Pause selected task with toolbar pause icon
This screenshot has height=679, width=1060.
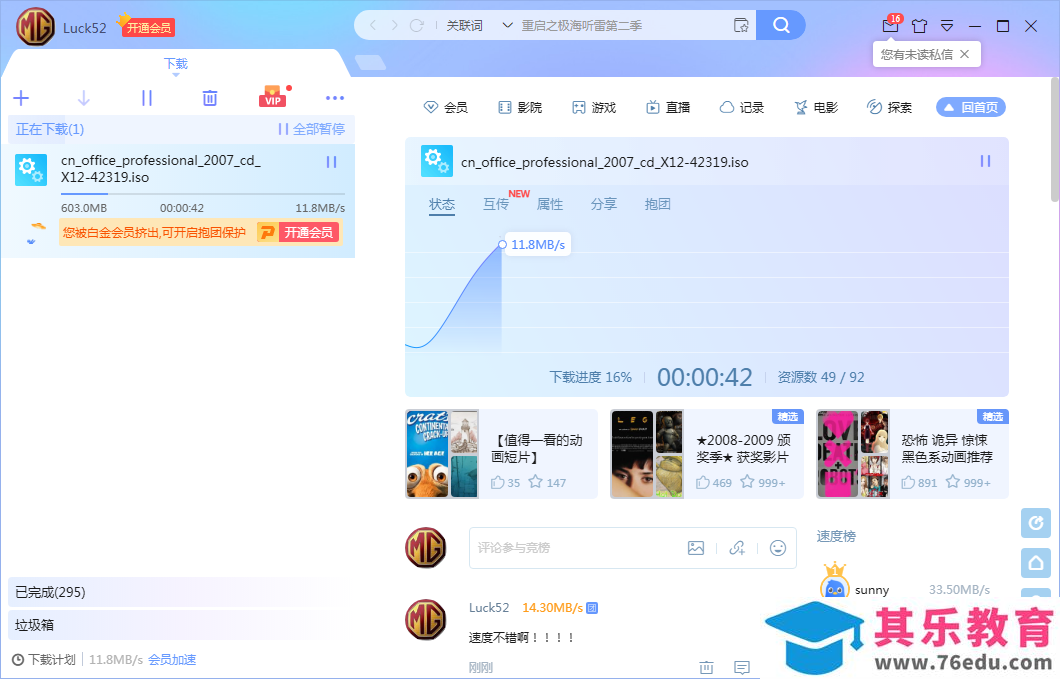click(147, 98)
